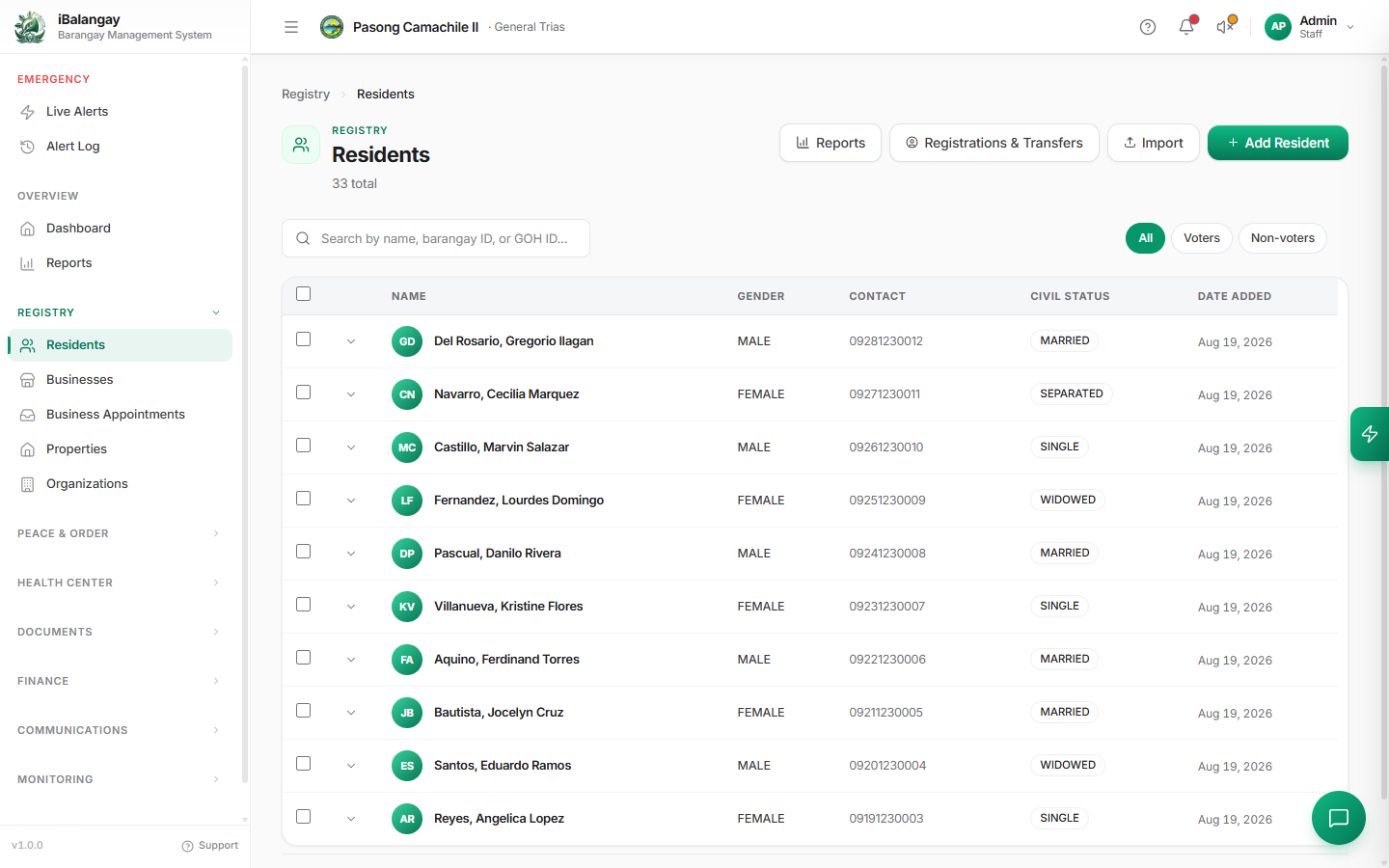Open Registrations & Transfers
Image resolution: width=1389 pixels, height=868 pixels.
pos(994,143)
